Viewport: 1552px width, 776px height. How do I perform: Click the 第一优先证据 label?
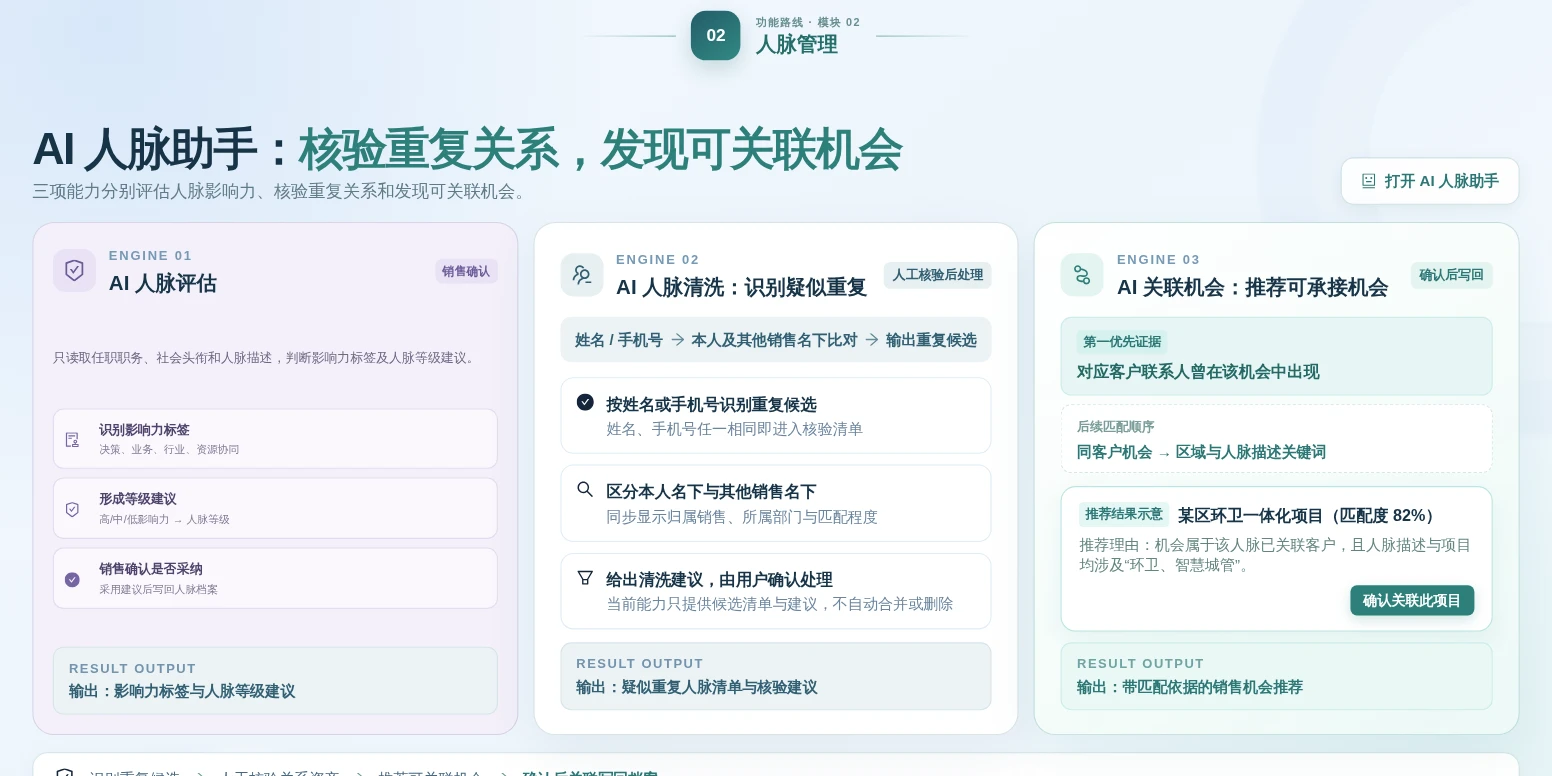[1122, 342]
